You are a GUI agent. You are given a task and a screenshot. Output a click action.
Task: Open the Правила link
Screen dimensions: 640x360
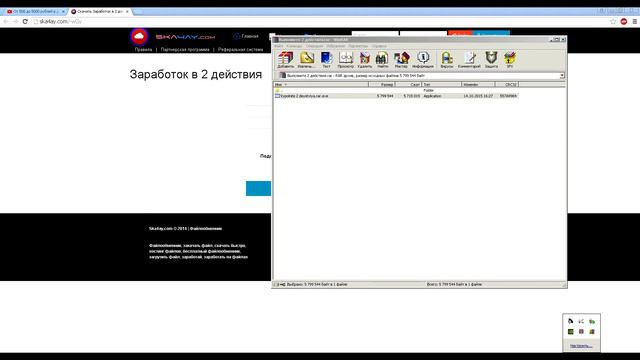pos(143,49)
